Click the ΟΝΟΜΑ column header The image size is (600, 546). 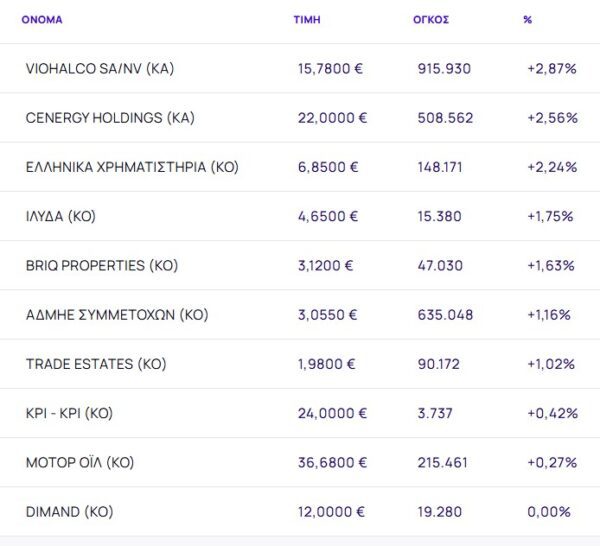click(x=41, y=19)
